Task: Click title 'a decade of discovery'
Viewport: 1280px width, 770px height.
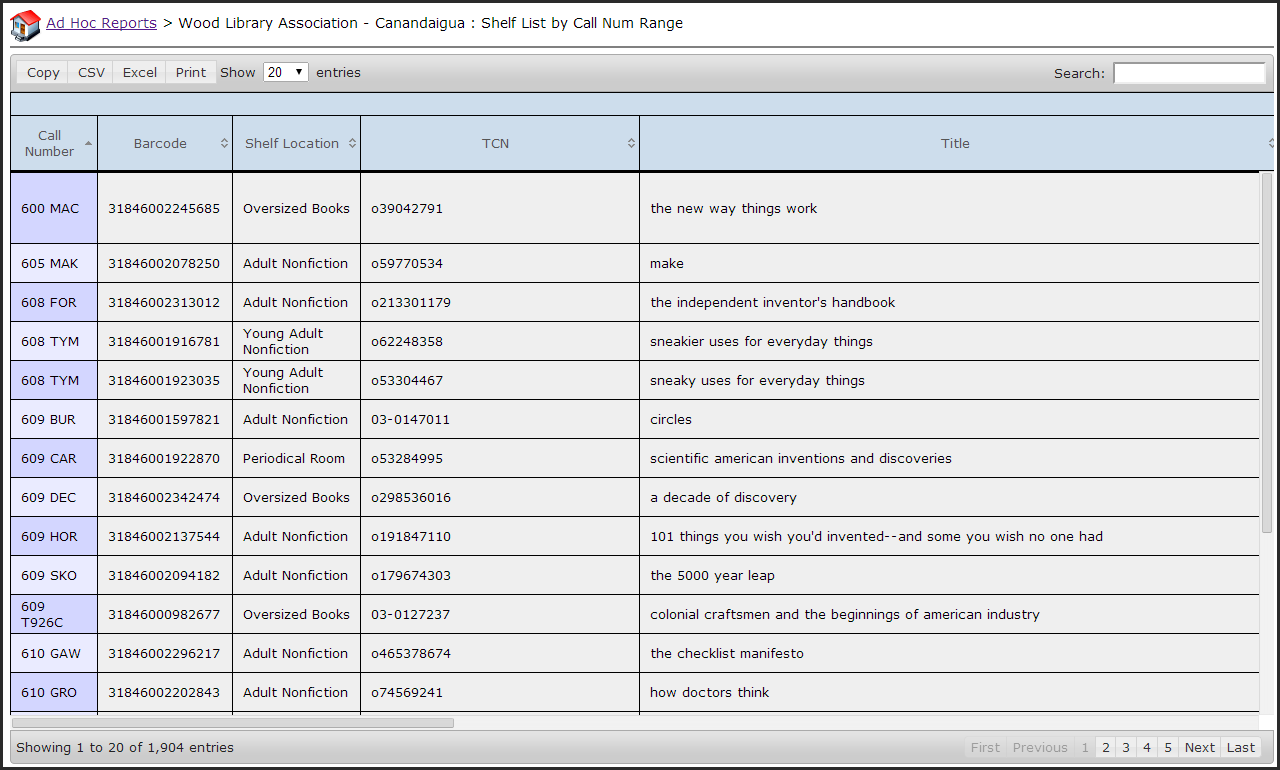Action: pos(723,498)
